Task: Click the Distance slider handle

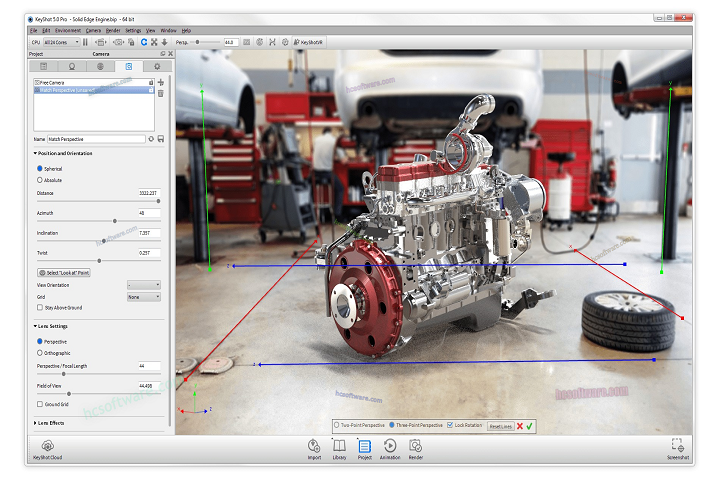Action: point(158,201)
